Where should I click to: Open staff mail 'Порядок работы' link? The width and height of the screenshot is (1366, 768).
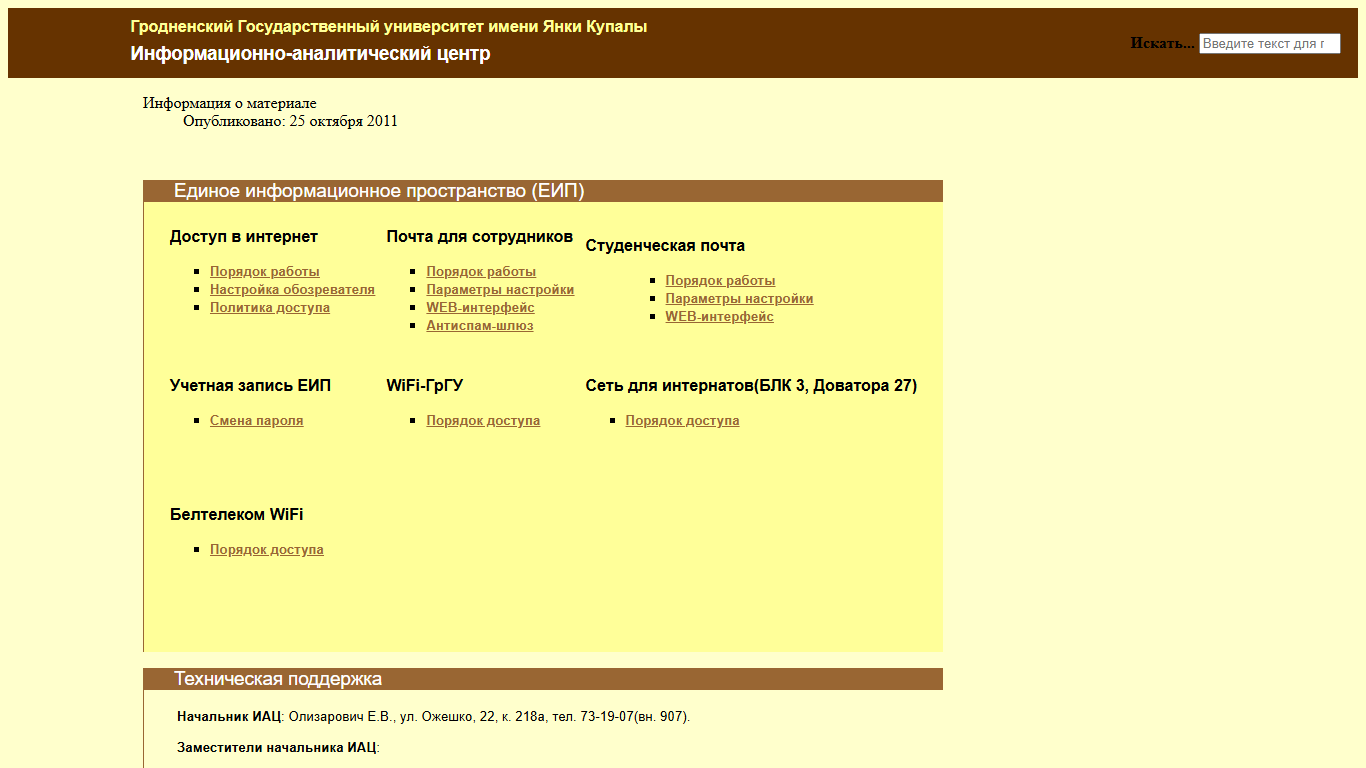481,272
